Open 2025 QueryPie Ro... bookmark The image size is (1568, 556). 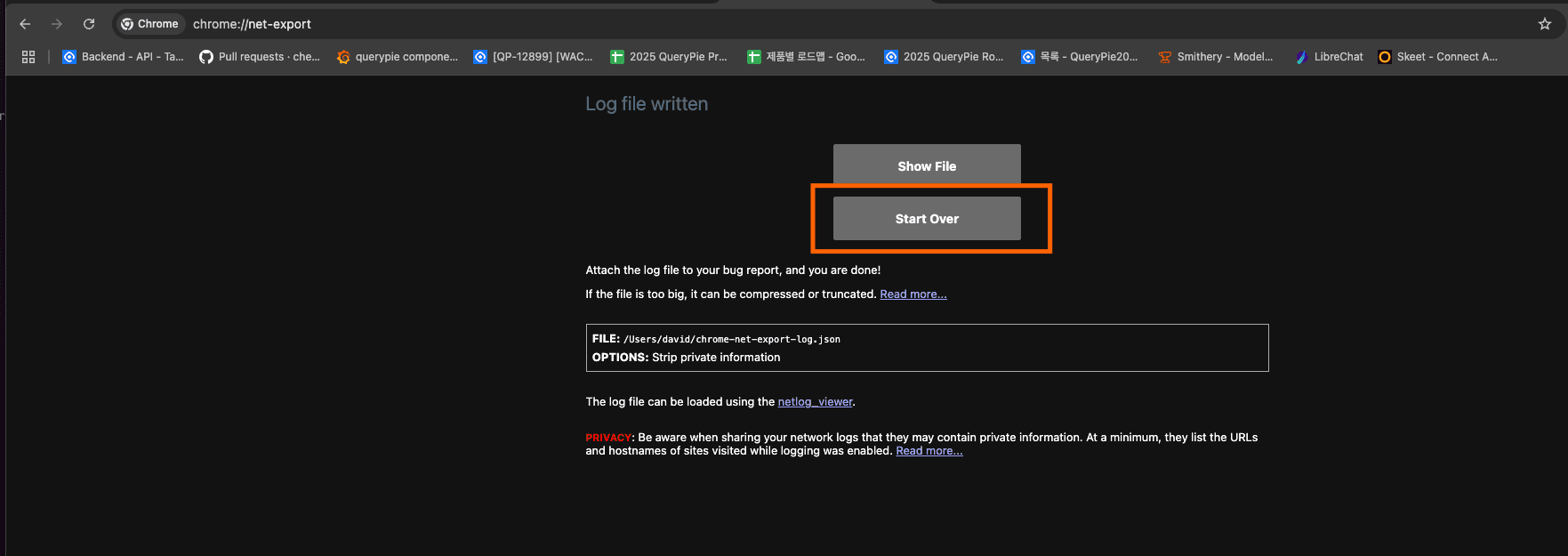[x=944, y=57]
